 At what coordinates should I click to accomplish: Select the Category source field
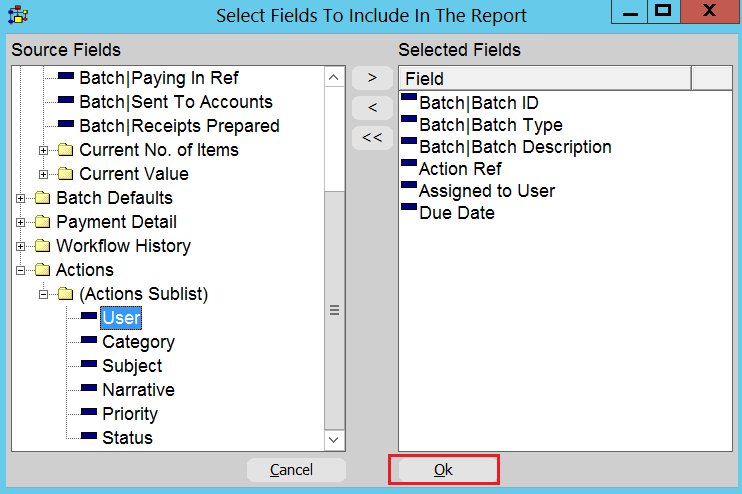tap(139, 342)
